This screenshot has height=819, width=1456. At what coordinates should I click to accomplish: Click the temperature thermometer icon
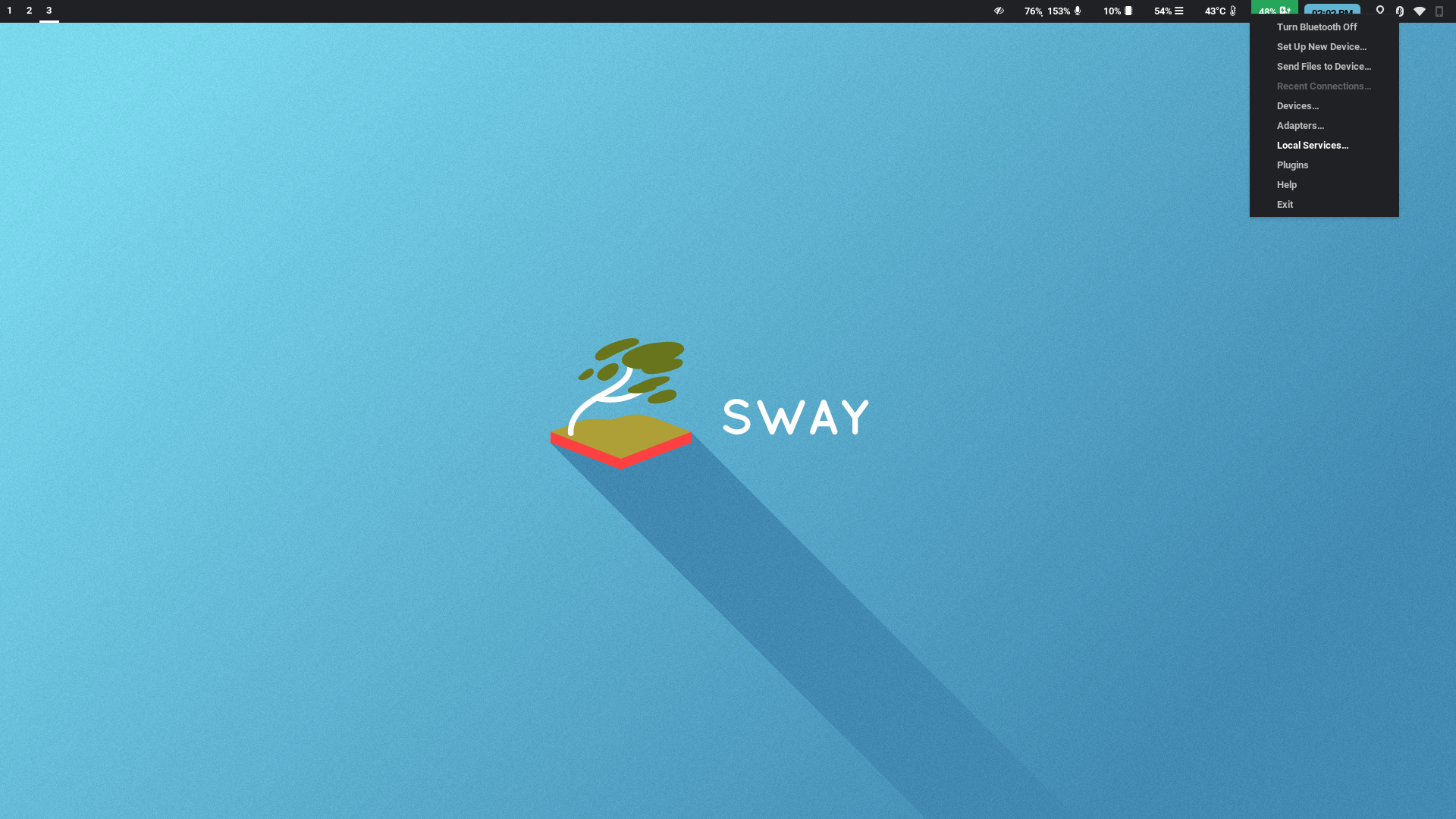pos(1233,11)
